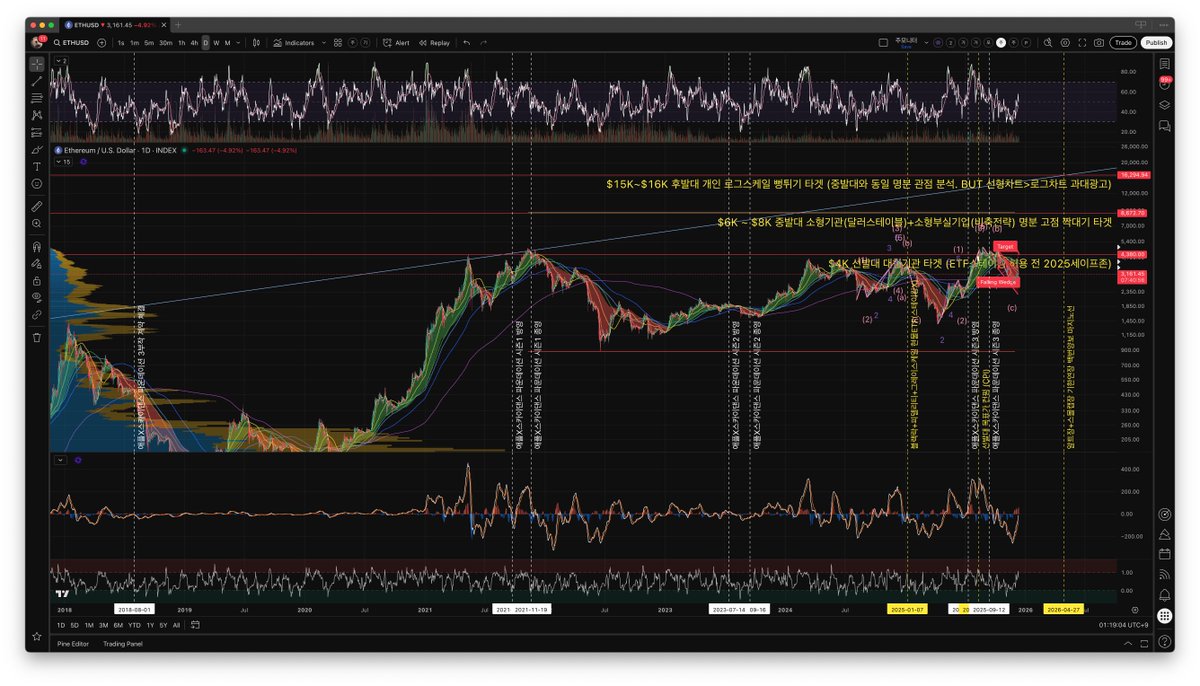Viewport: 1200px width, 686px height.
Task: Enter fullscreen mode
Action: tap(1082, 43)
